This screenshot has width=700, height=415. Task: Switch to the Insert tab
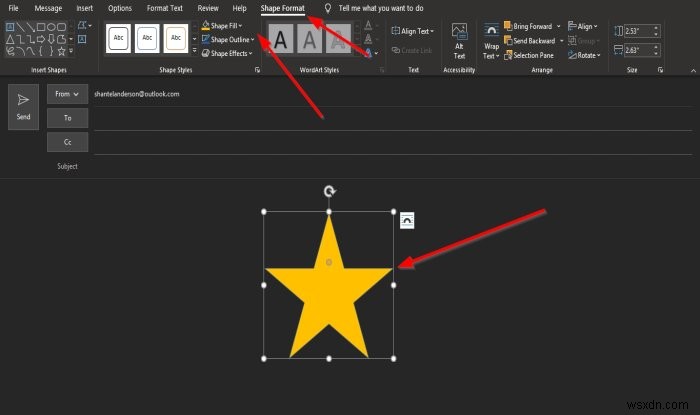click(84, 8)
